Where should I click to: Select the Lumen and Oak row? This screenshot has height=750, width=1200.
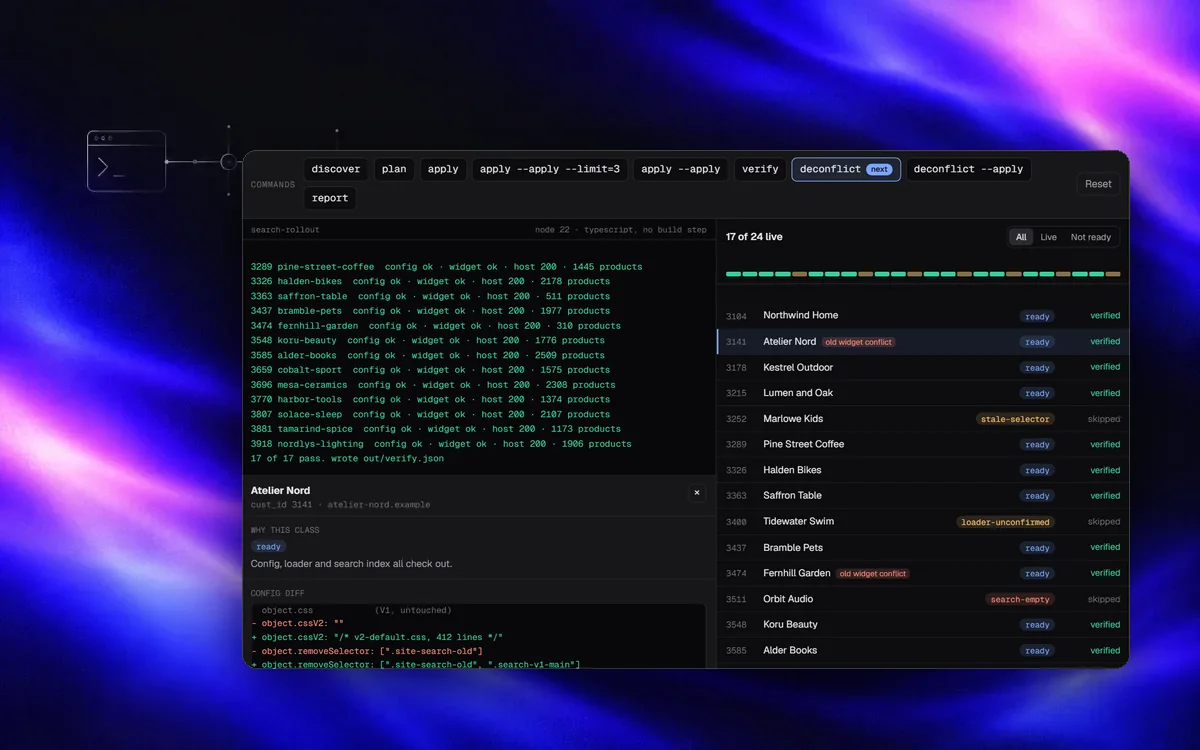click(x=923, y=393)
